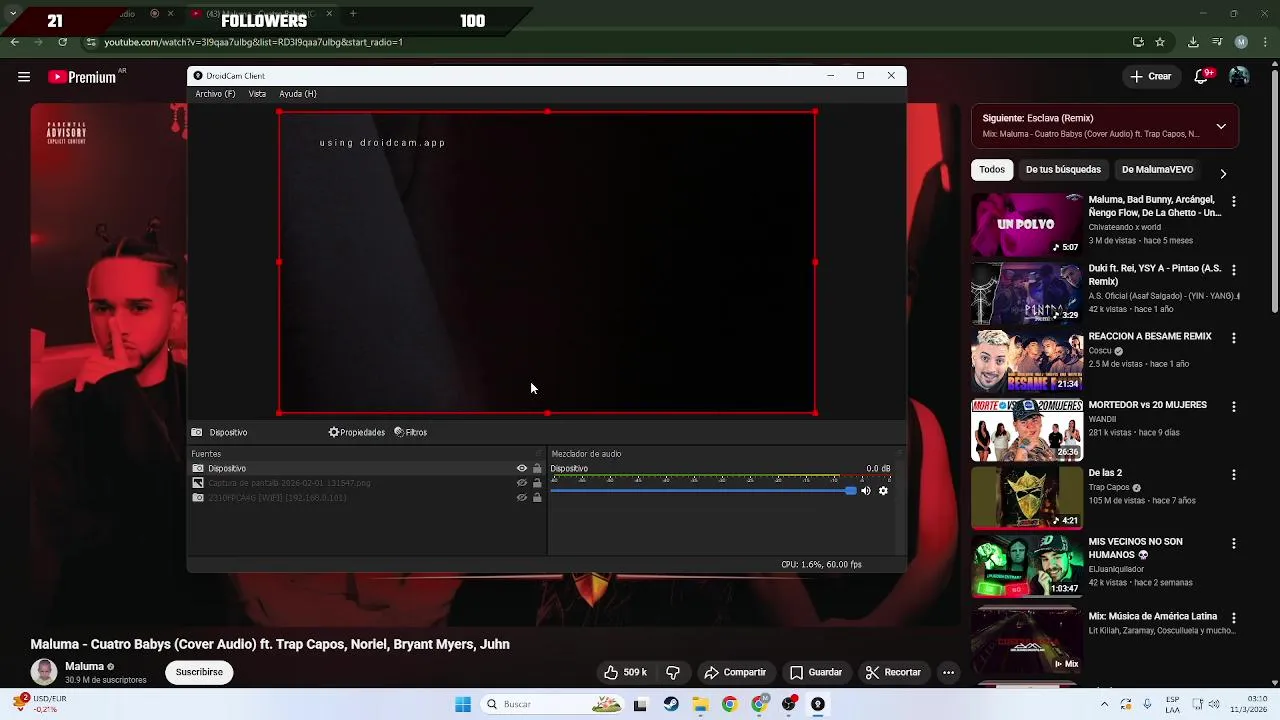Viewport: 1280px width, 720px height.
Task: Open options for Reaccion a Besame Remix
Action: tap(1233, 338)
